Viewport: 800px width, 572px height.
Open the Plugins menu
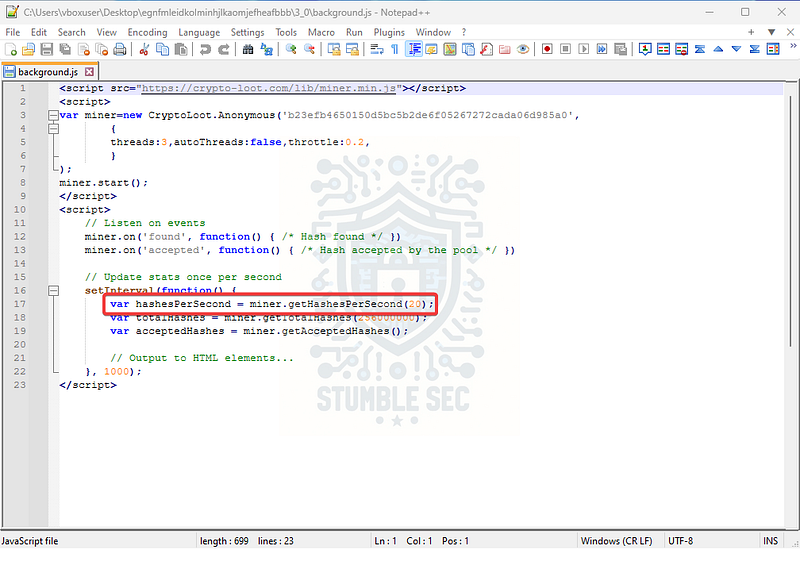(x=389, y=32)
